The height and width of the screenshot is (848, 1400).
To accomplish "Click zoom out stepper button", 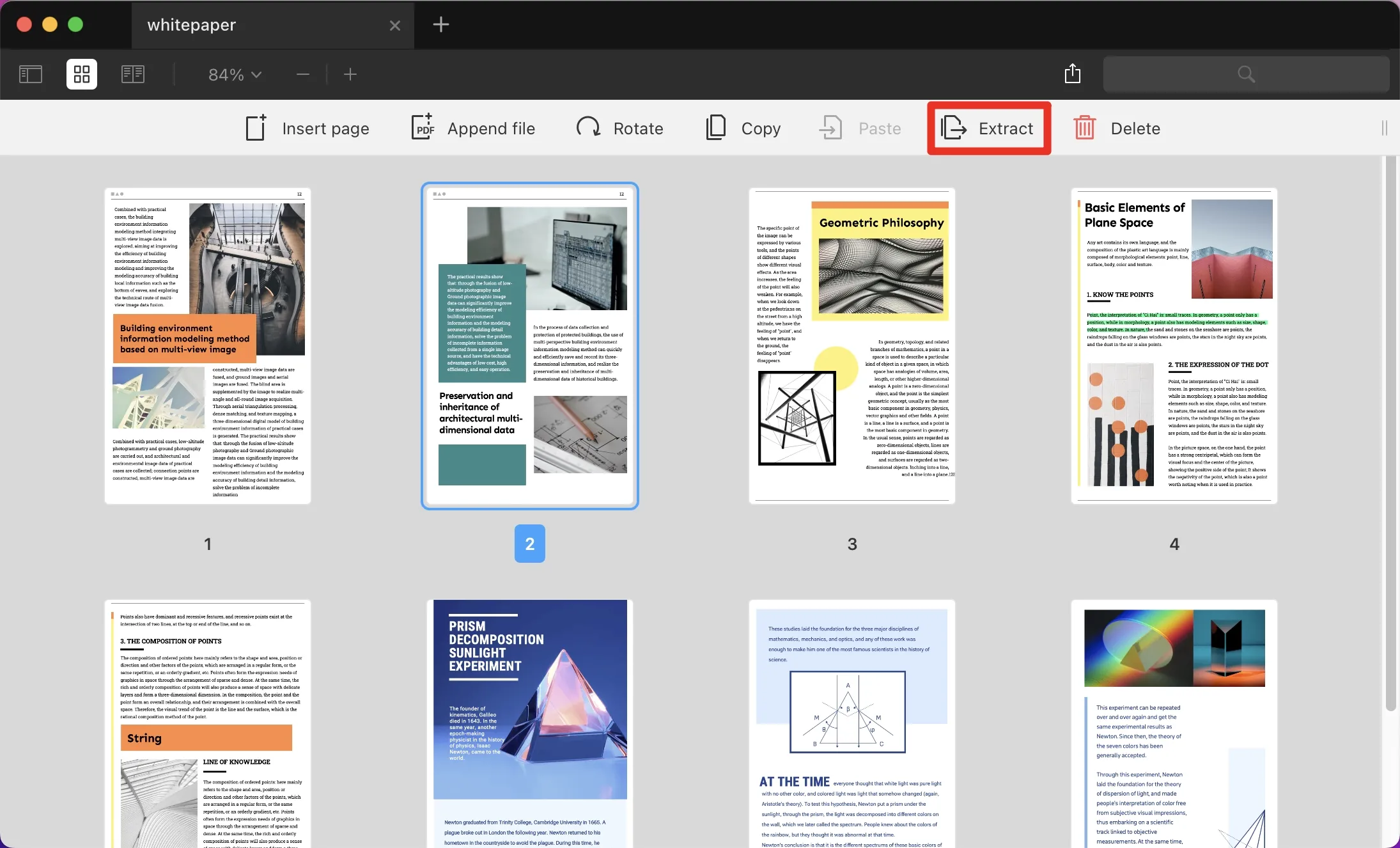I will click(303, 73).
